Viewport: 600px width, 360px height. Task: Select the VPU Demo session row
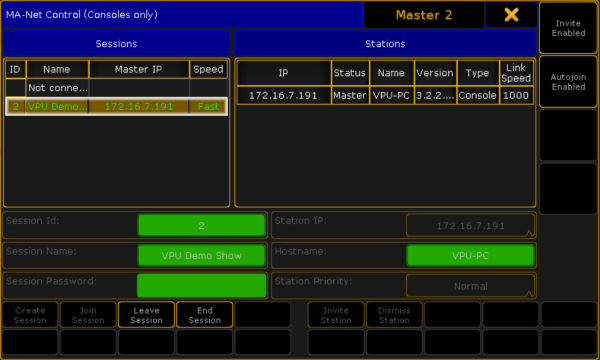[x=116, y=106]
